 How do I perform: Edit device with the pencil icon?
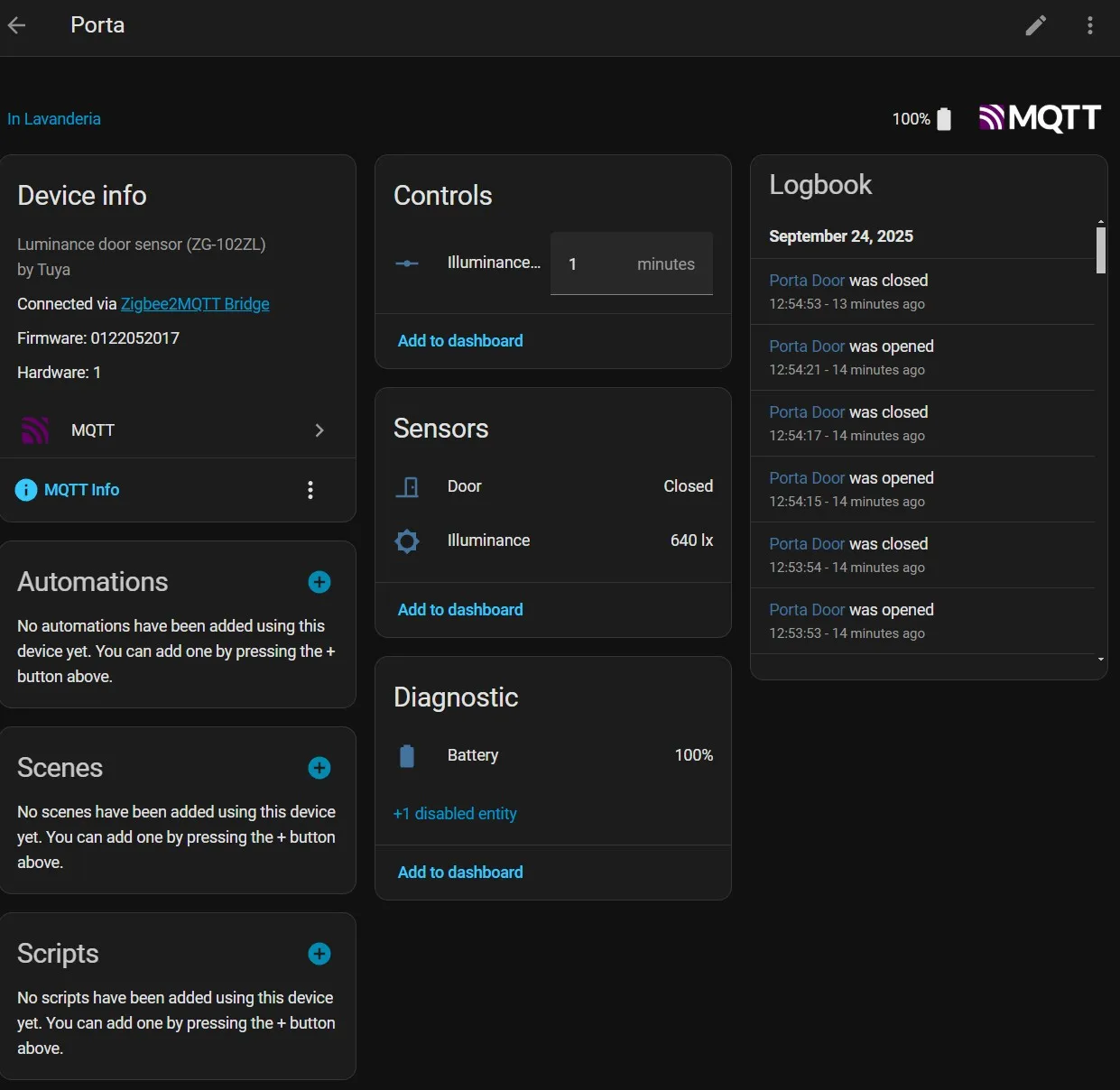click(1036, 25)
